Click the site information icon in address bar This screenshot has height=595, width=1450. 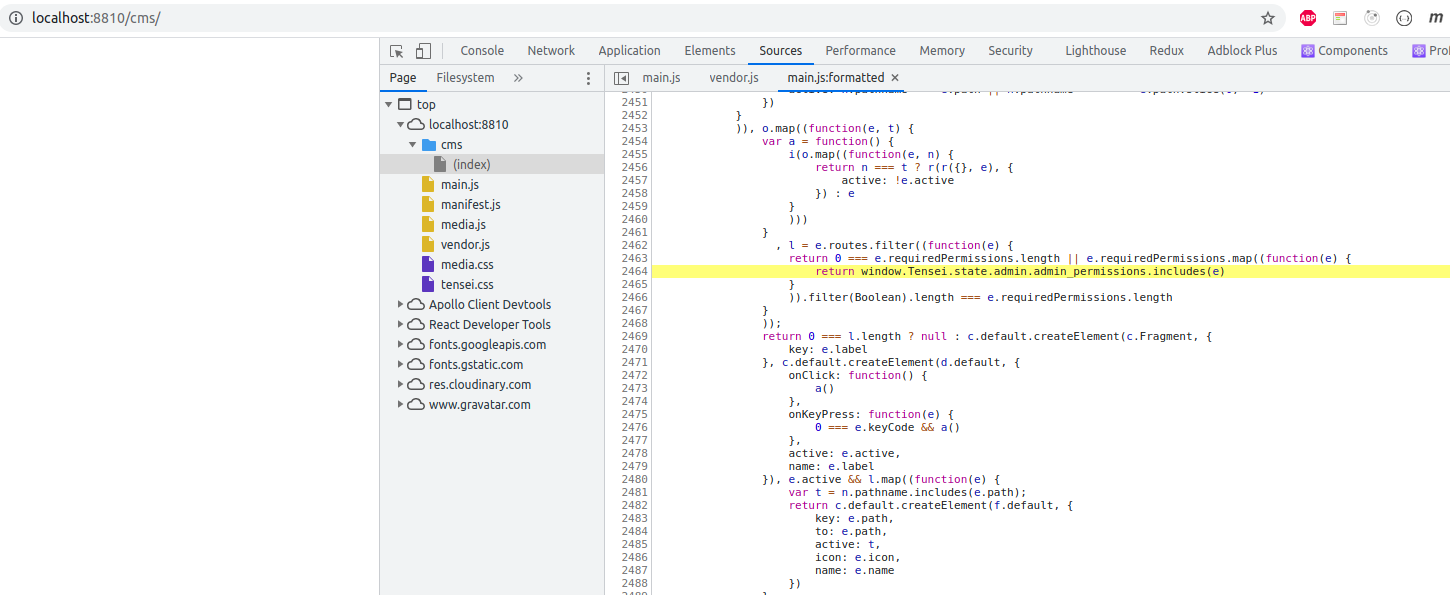coord(15,17)
